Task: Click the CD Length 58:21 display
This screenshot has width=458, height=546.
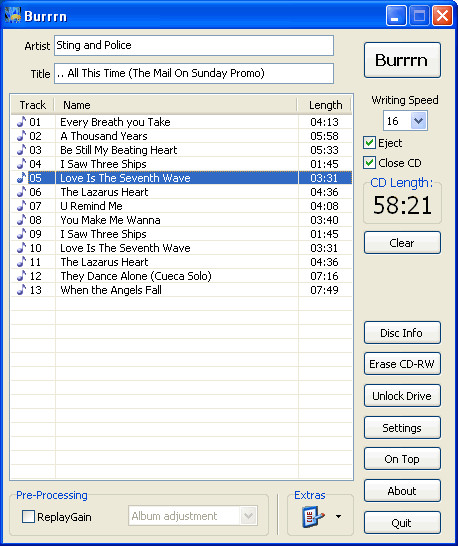Action: [x=402, y=205]
